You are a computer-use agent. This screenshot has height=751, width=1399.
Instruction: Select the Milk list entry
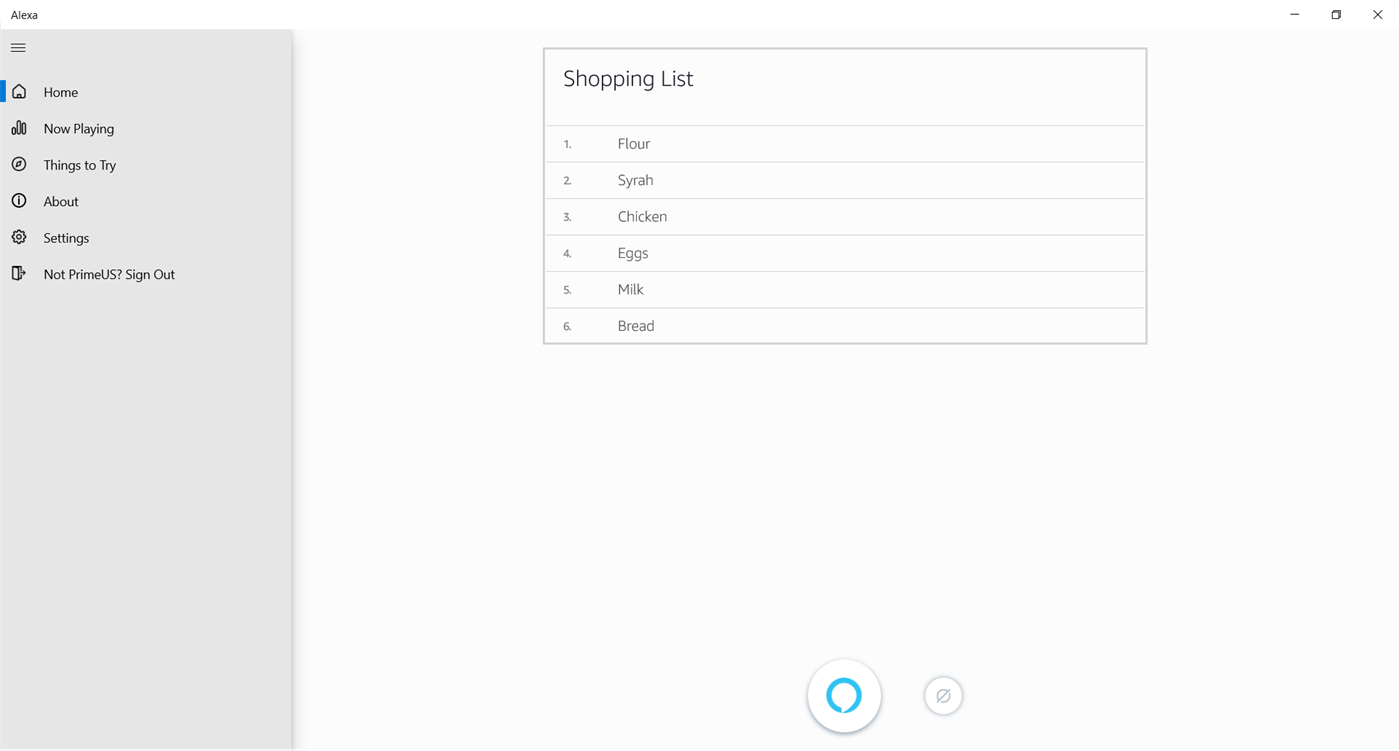coord(631,290)
